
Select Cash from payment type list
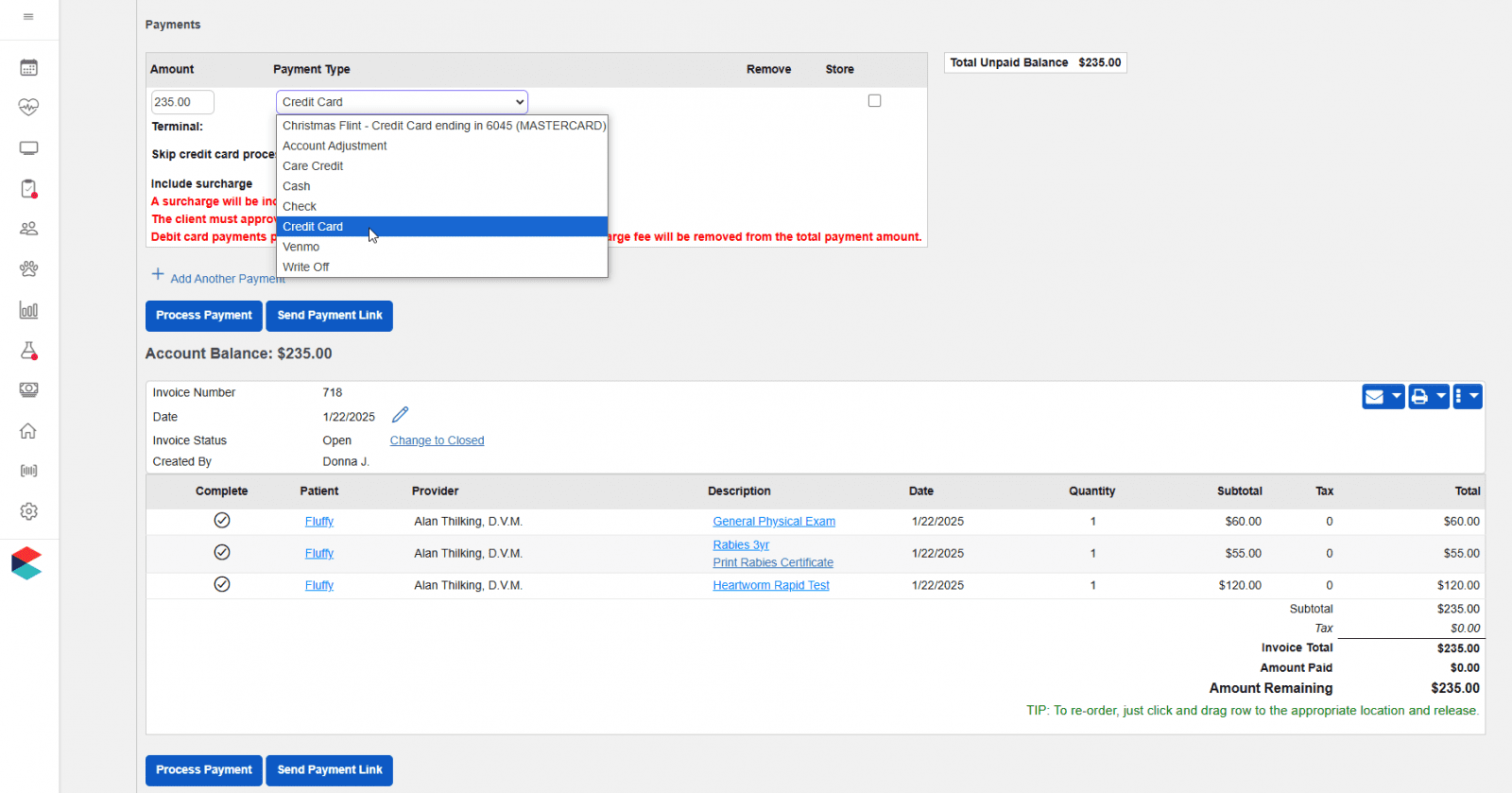tap(297, 186)
